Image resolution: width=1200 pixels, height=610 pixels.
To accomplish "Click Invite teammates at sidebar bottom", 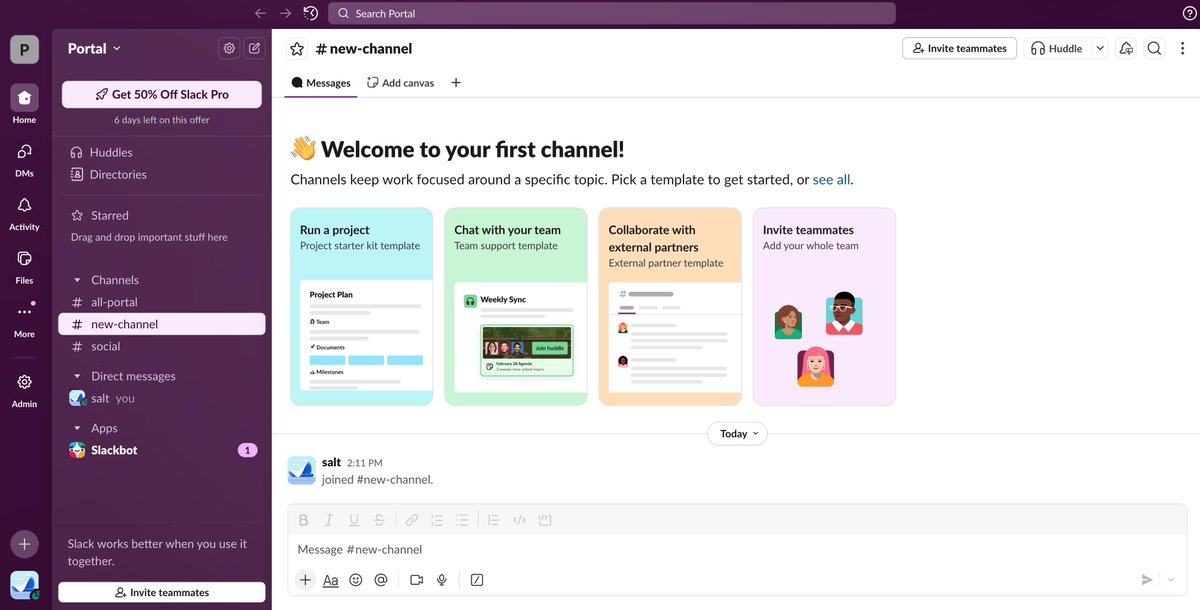I will point(162,592).
